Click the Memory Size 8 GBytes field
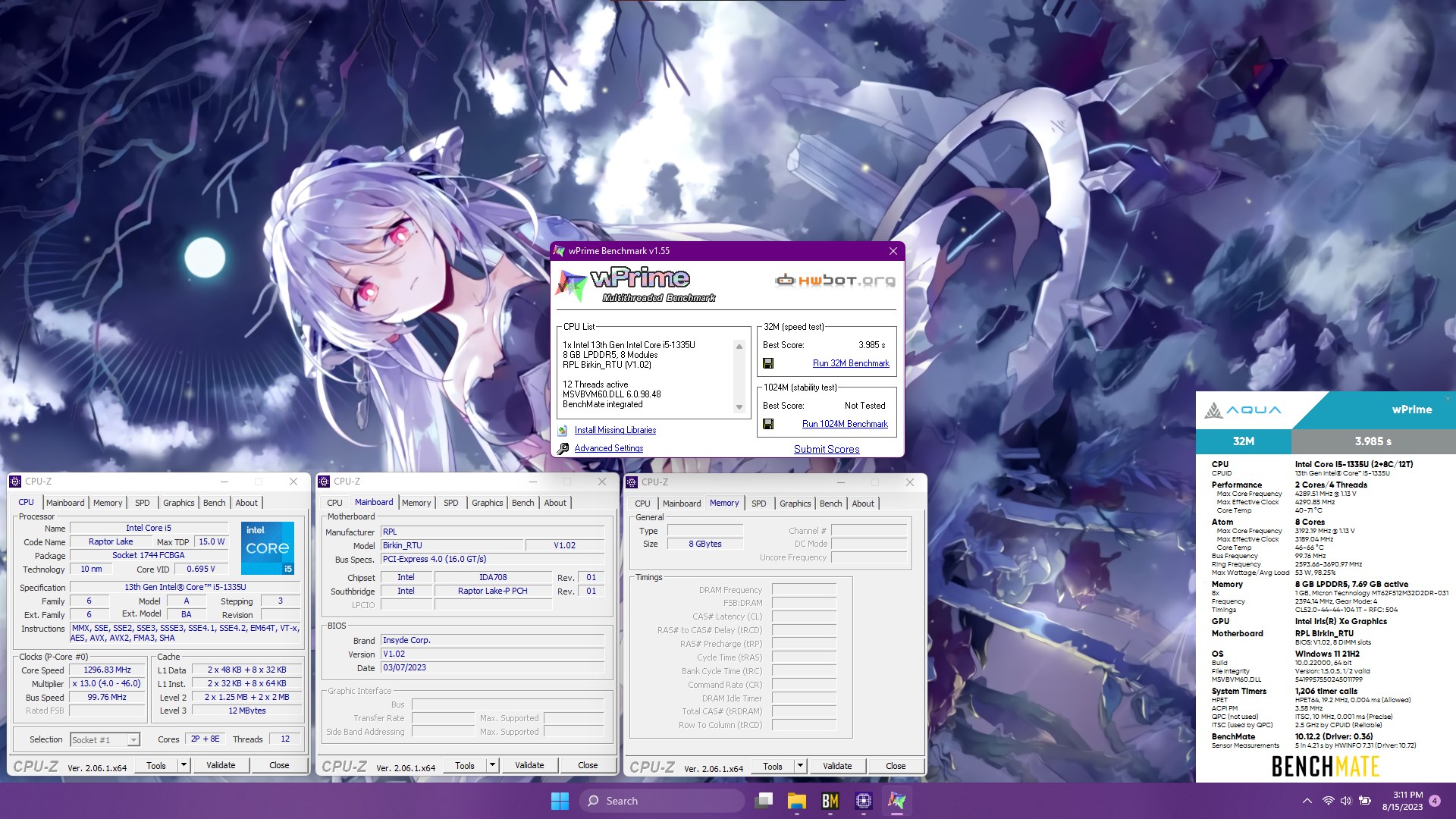The width and height of the screenshot is (1456, 819). click(x=705, y=544)
